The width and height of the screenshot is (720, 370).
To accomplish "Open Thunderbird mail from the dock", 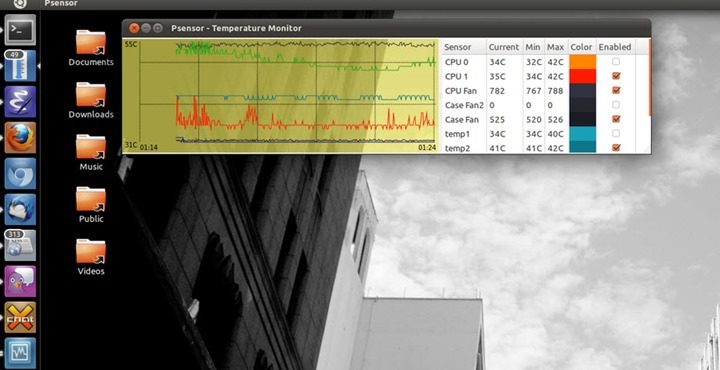I will coord(20,209).
